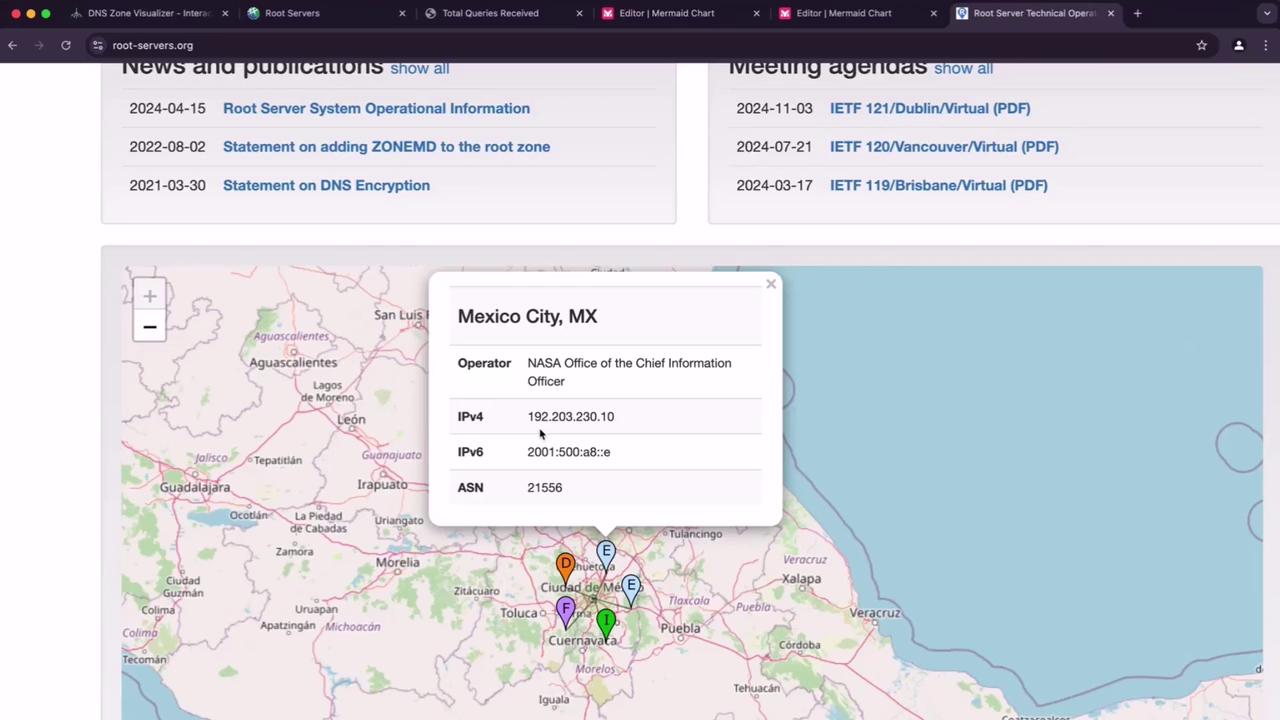Click the green I root server marker
Image resolution: width=1280 pixels, height=720 pixels.
pyautogui.click(x=606, y=622)
